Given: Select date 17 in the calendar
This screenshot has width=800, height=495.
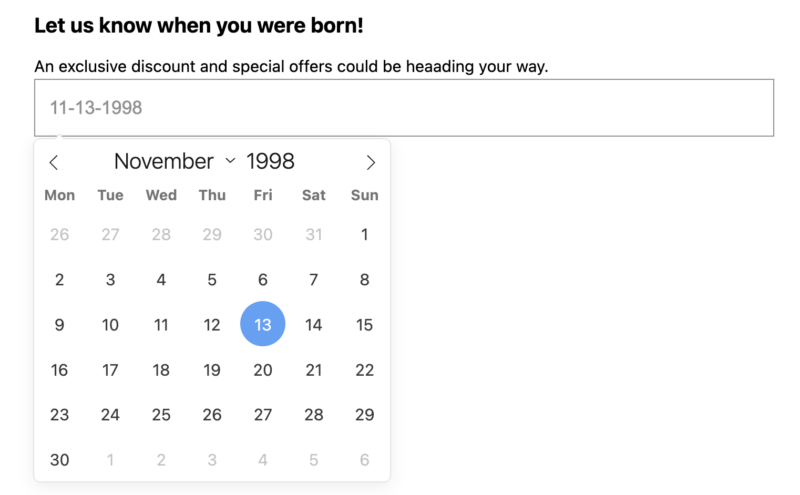Looking at the screenshot, I should tap(110, 370).
